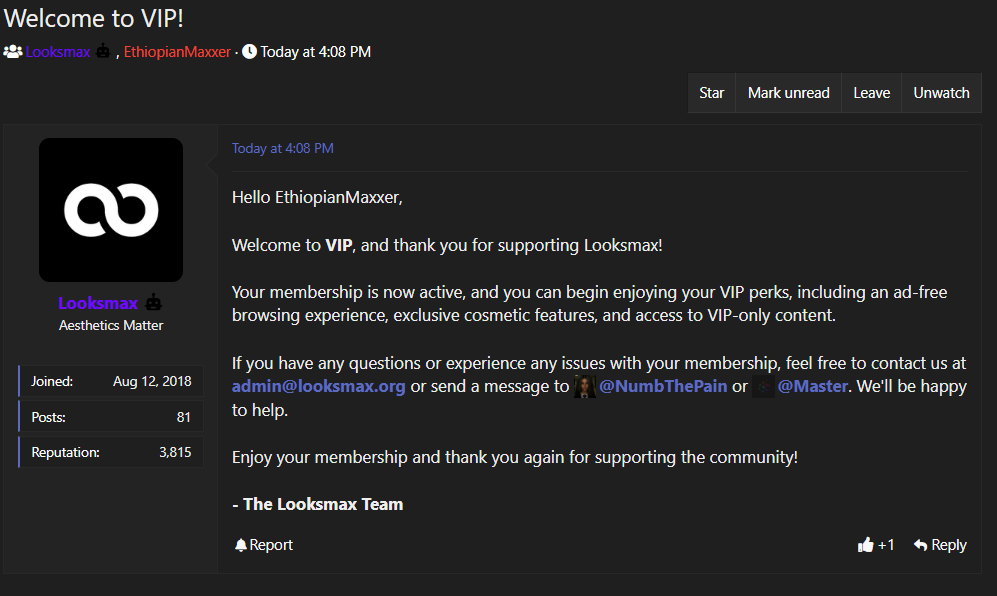Star this conversation
Image resolution: width=997 pixels, height=596 pixels.
(712, 93)
